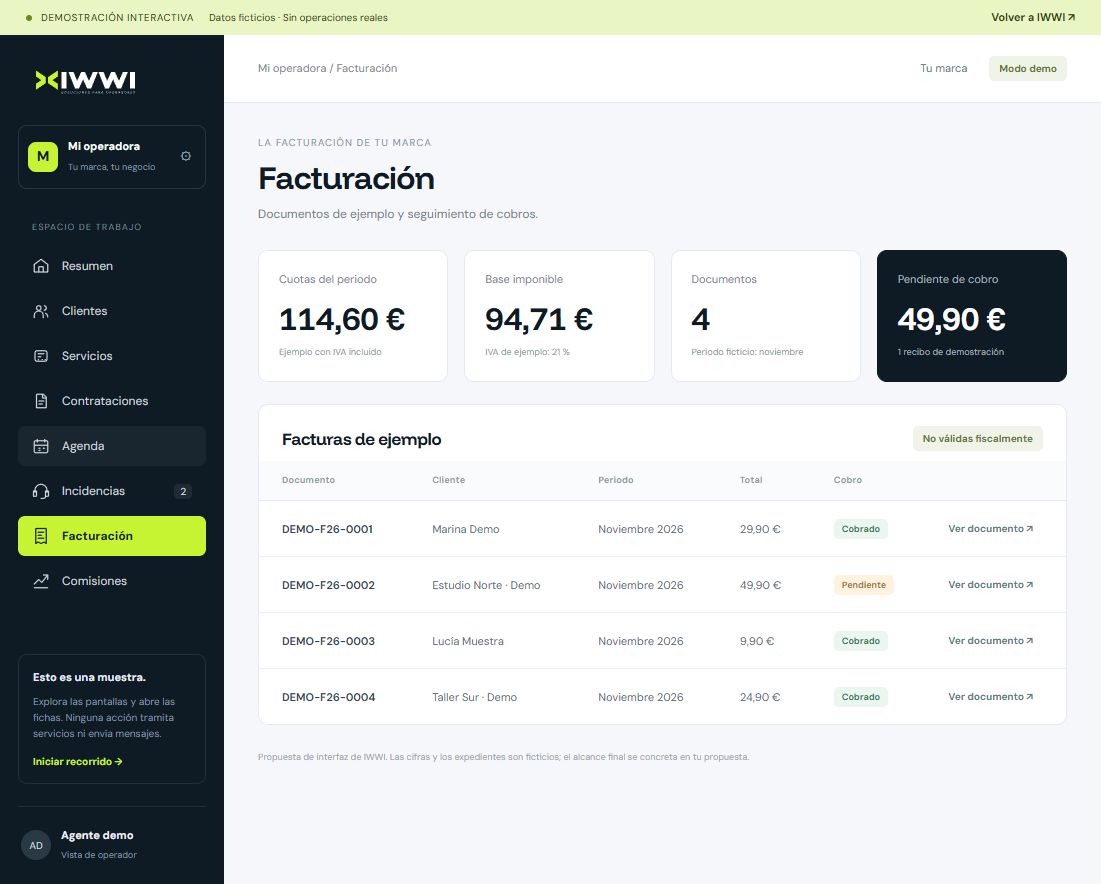Click the Documentos count card

pos(765,316)
